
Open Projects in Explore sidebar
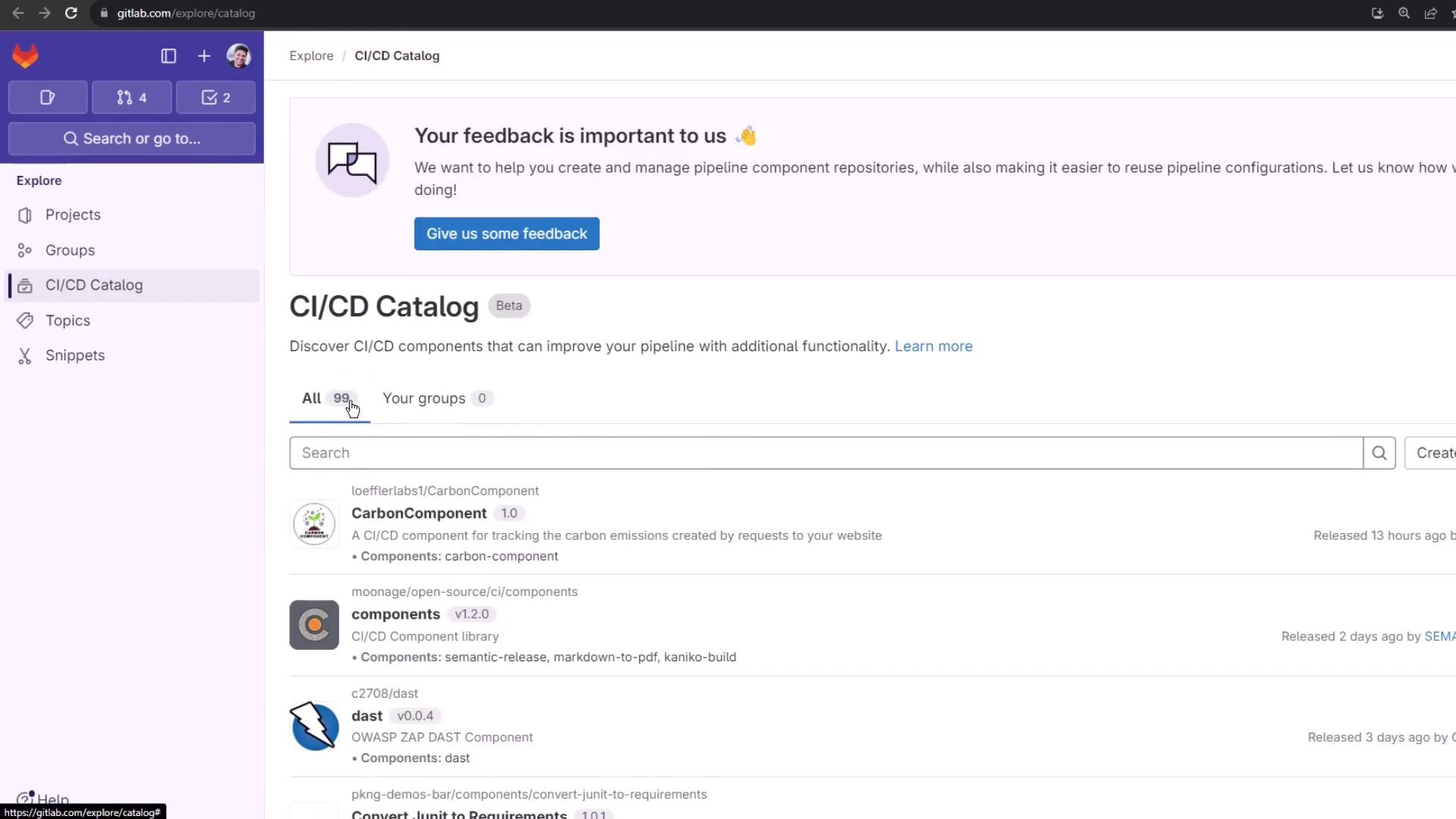[73, 215]
